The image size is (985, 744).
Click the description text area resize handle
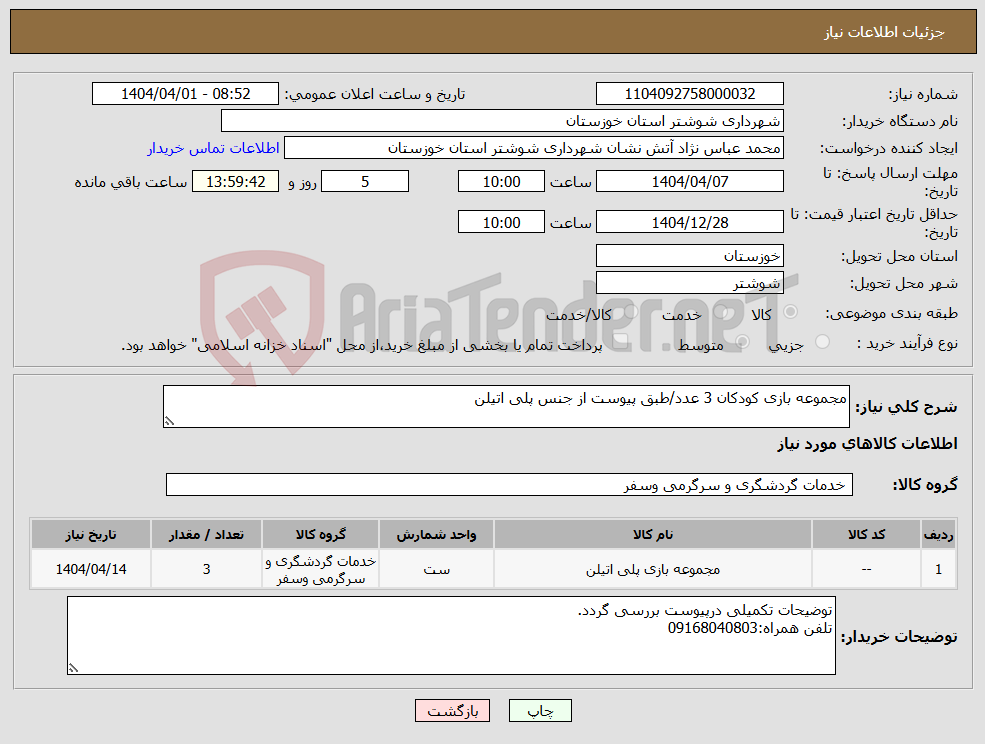coord(168,422)
